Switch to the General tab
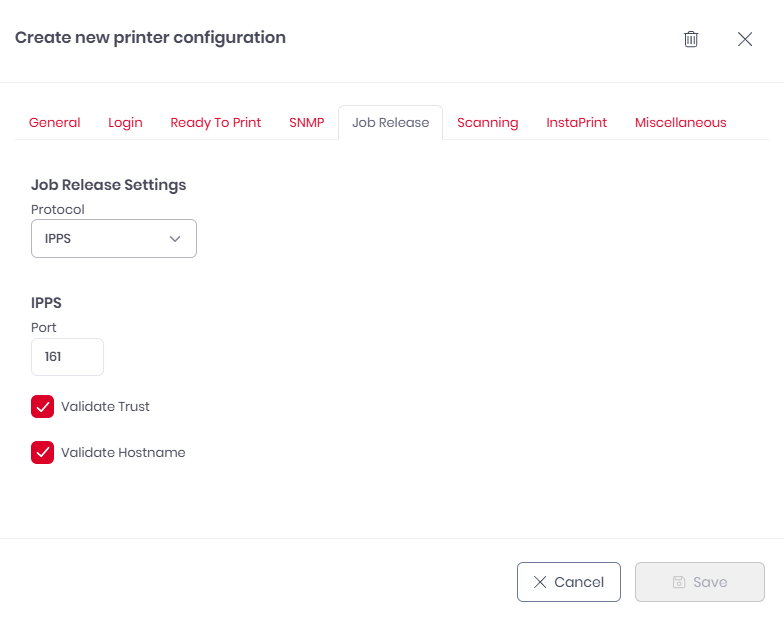 click(54, 123)
